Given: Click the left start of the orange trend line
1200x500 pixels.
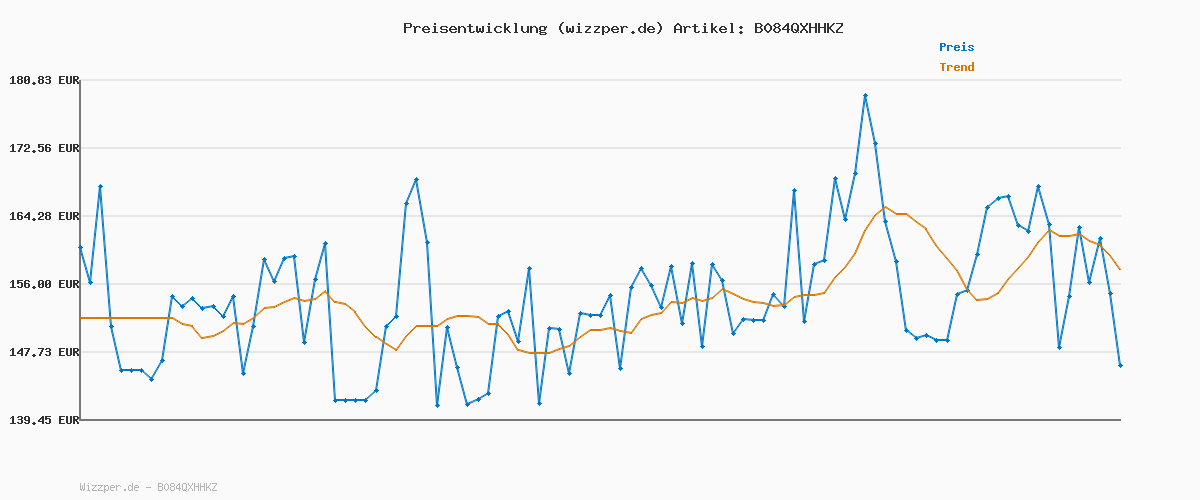Looking at the screenshot, I should coord(82,318).
